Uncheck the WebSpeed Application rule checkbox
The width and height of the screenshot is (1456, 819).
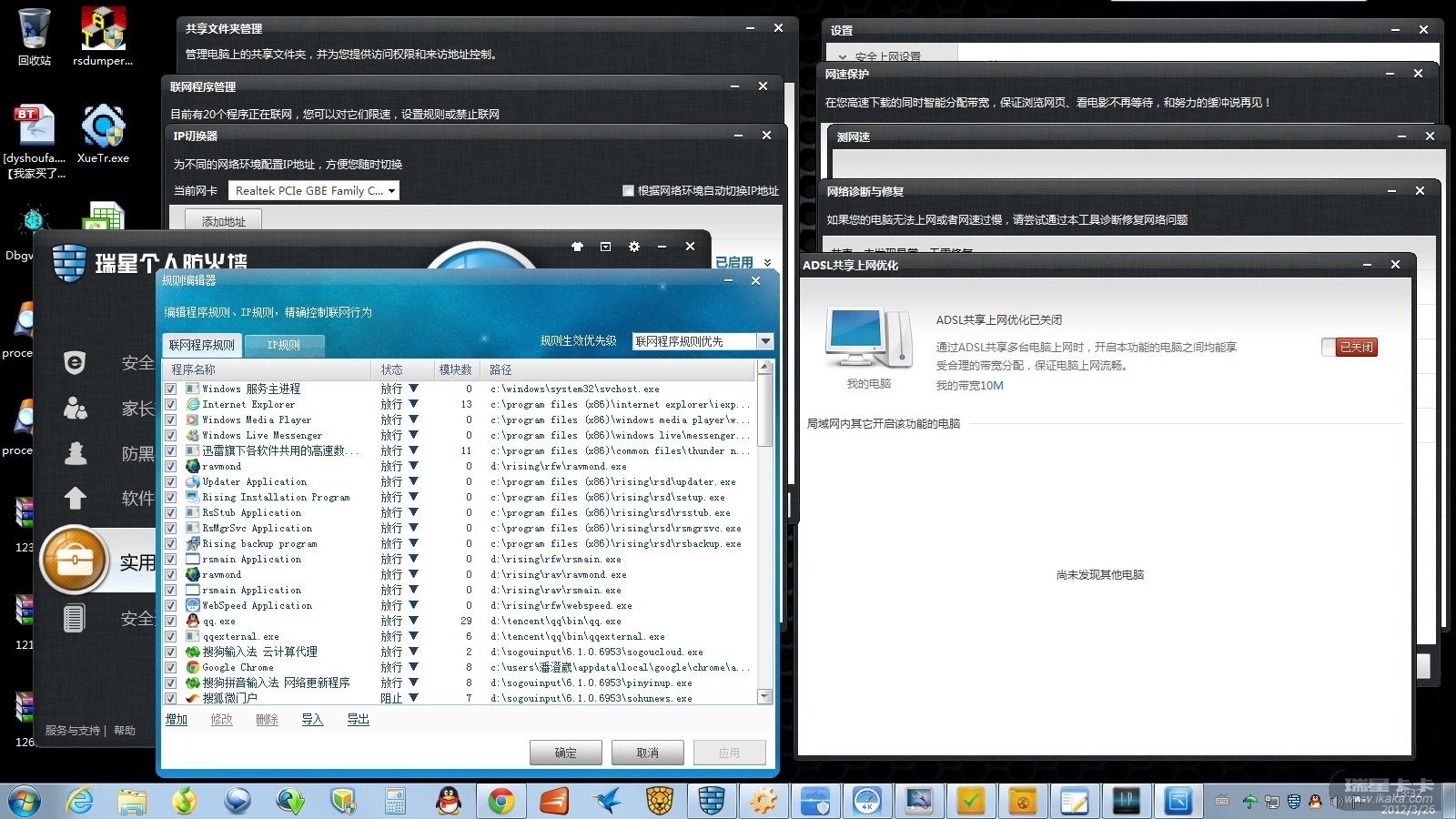[x=170, y=606]
